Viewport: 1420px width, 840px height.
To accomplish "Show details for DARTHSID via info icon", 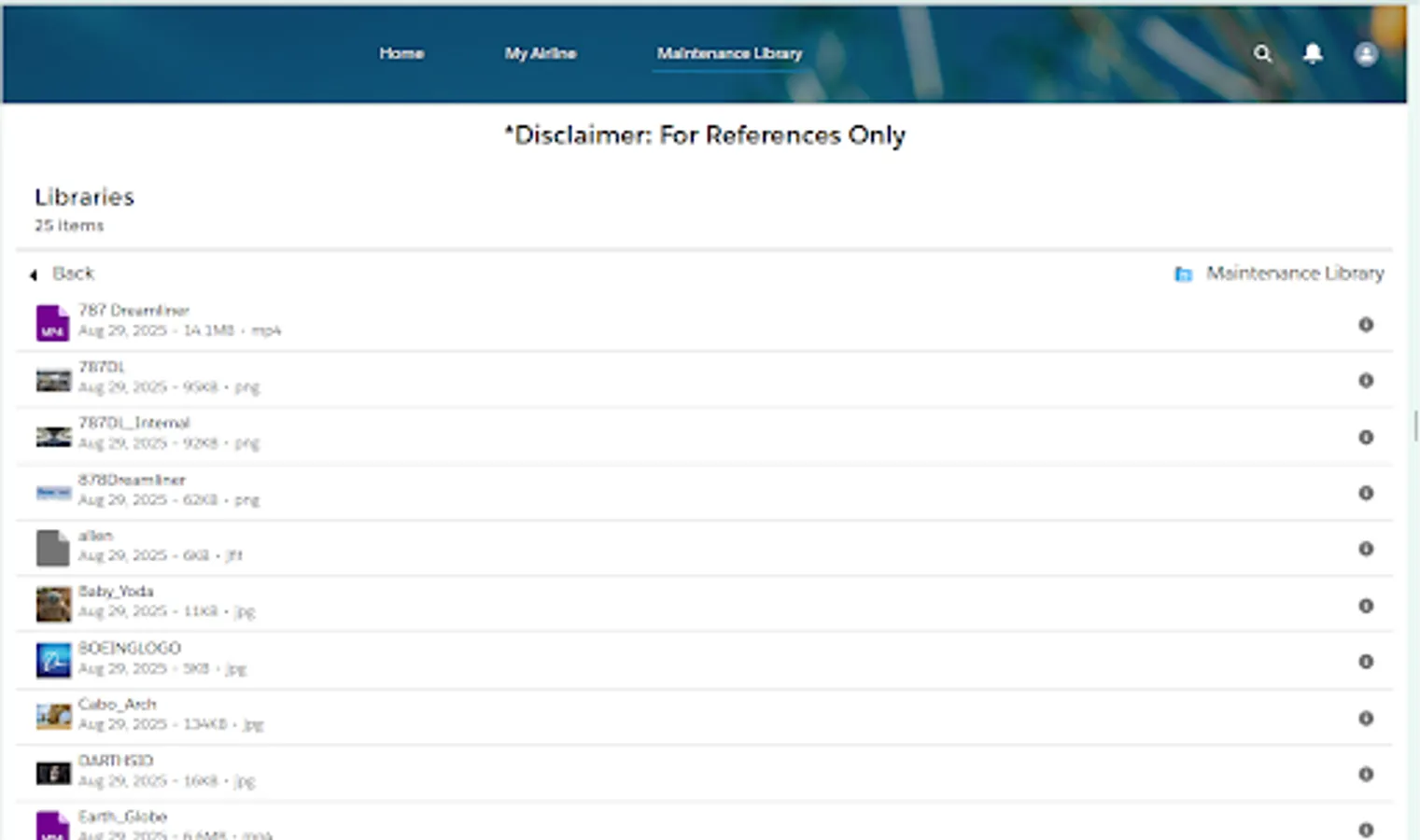I will click(1365, 774).
